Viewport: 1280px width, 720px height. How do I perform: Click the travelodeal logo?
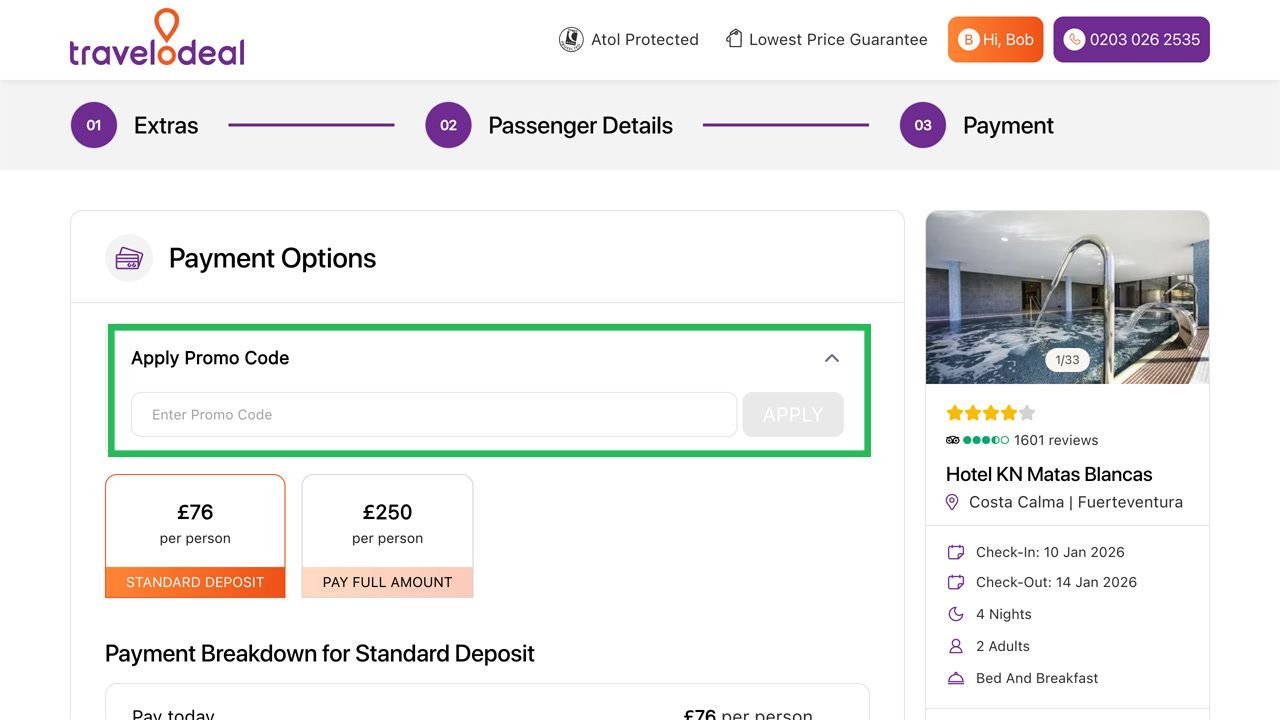coord(156,40)
